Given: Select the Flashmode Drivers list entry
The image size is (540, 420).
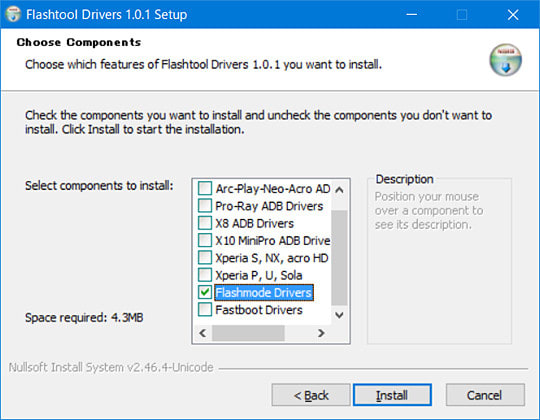Looking at the screenshot, I should point(264,293).
